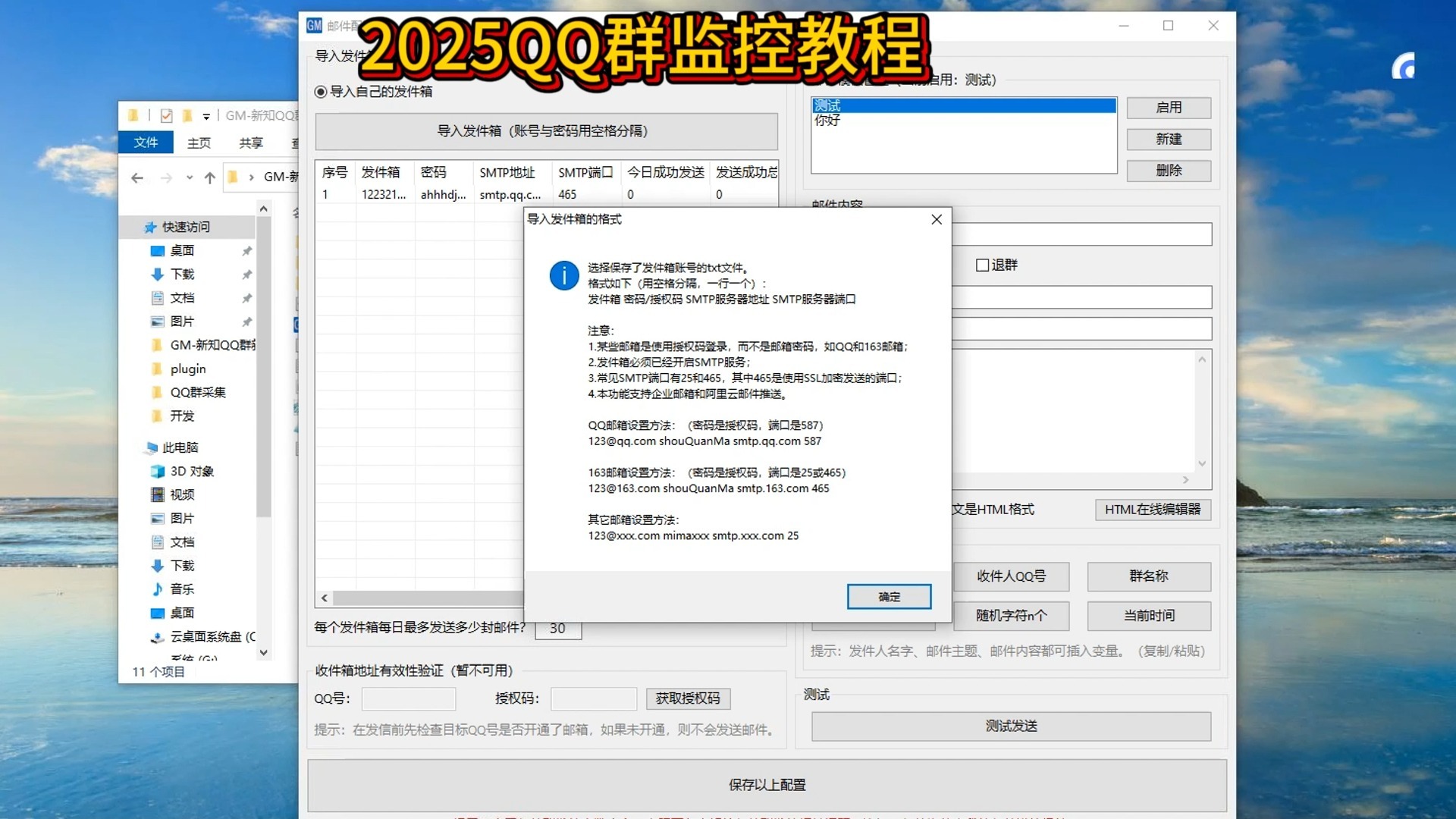This screenshot has height=819, width=1456.
Task: Switch to the 共享 ribbon tab
Action: coord(251,143)
